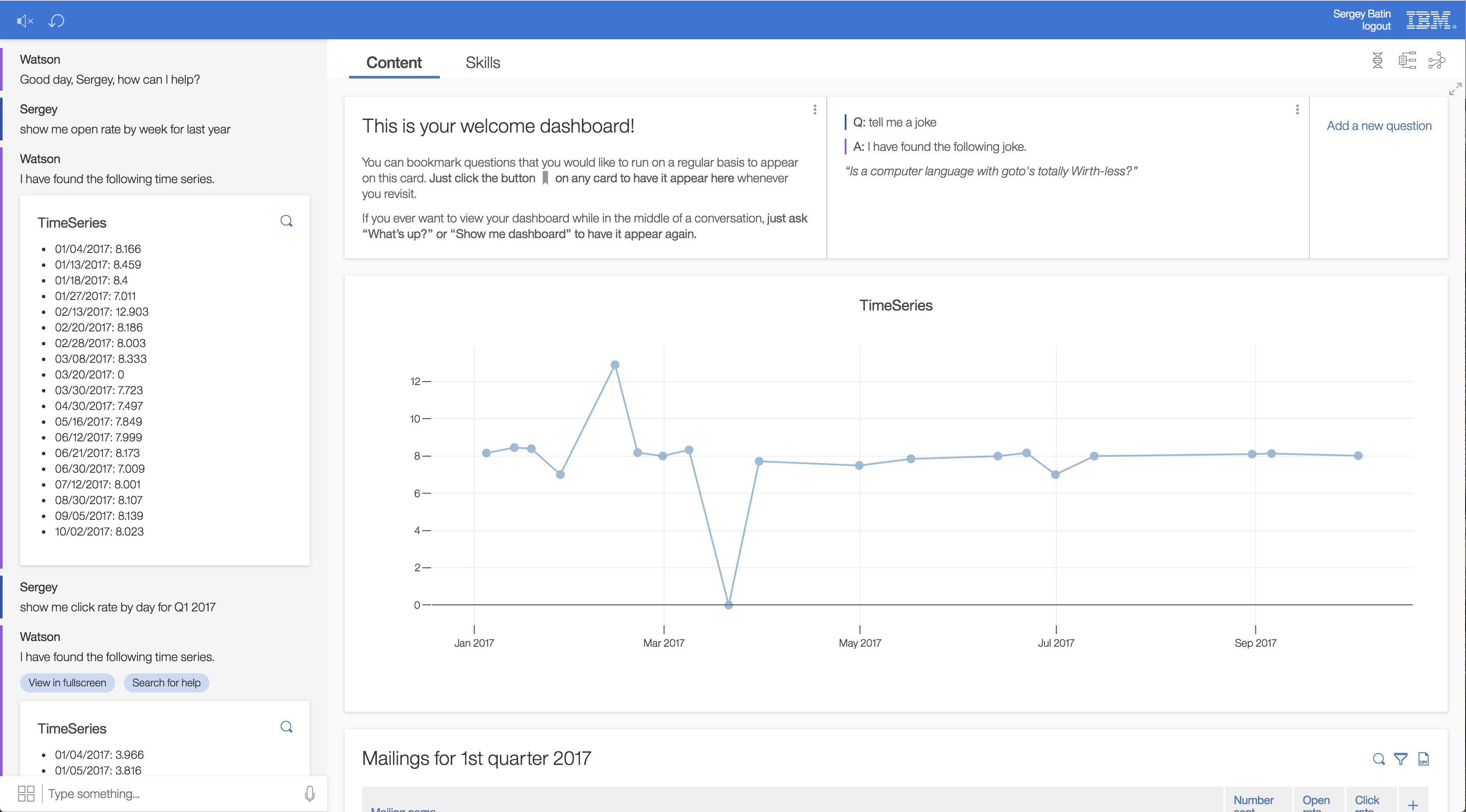Activate the microphone voice input
The image size is (1466, 812).
click(x=310, y=793)
